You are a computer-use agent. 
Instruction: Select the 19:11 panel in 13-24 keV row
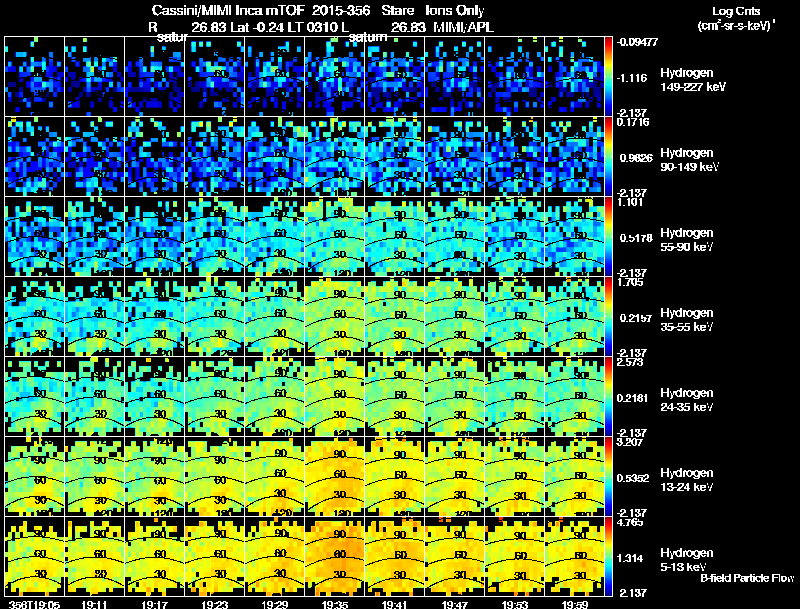(94, 476)
